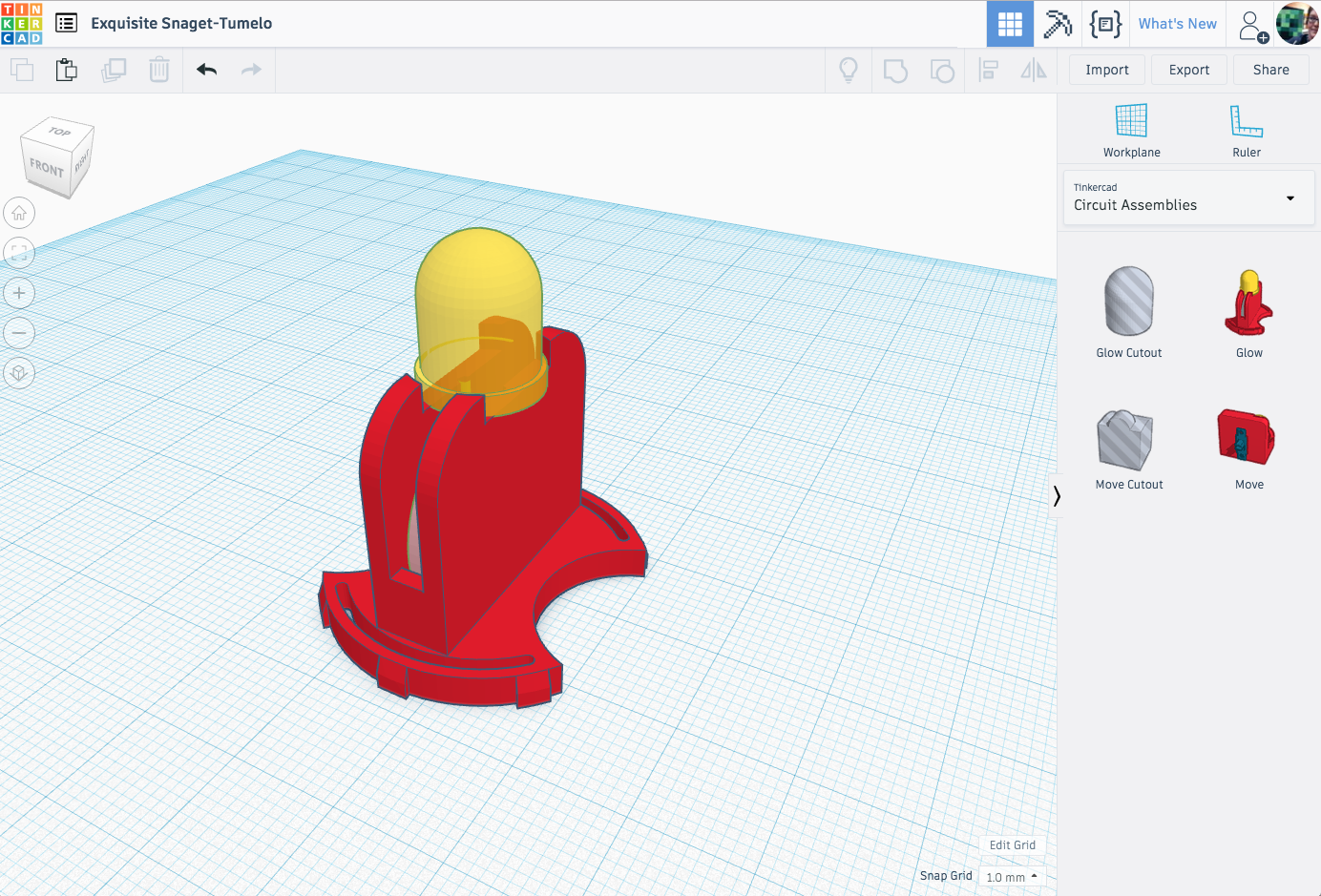Redo the last action
Viewport: 1321px width, 896px height.
[251, 70]
